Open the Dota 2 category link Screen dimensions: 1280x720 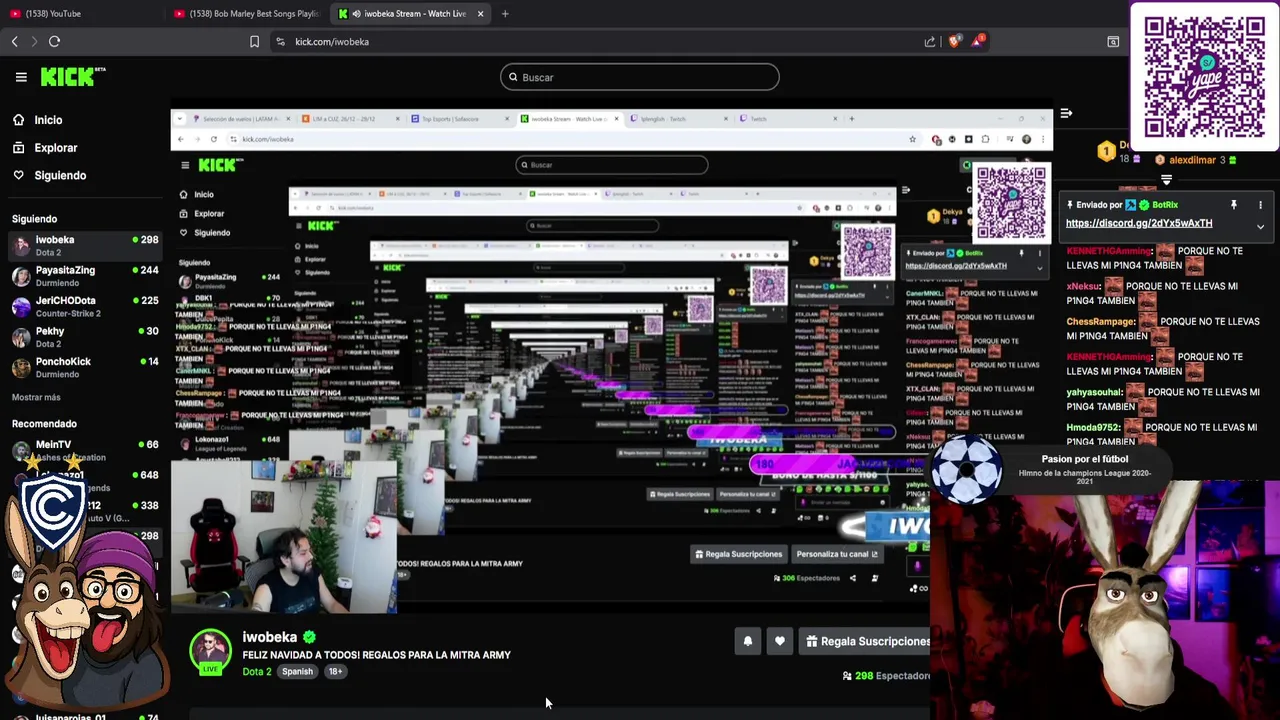257,671
